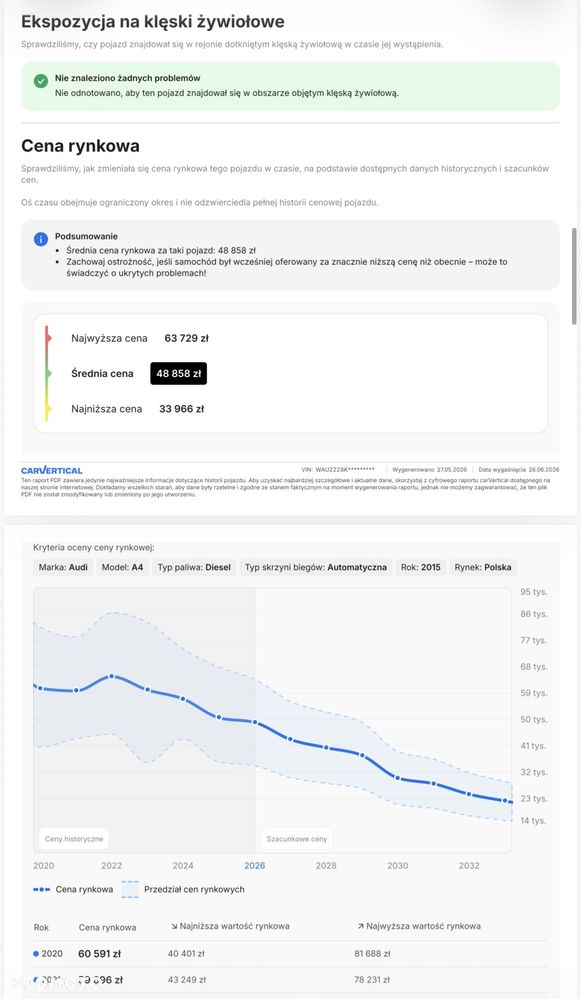Click the green checkmark no-problems icon

41,81
